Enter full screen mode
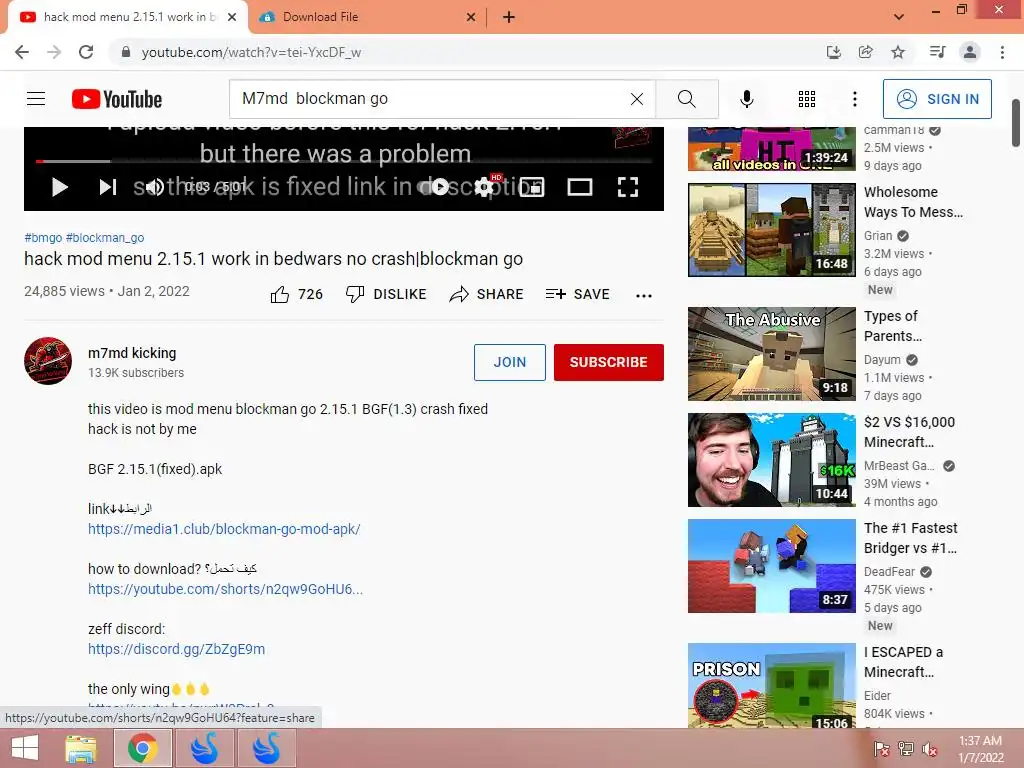 tap(628, 187)
